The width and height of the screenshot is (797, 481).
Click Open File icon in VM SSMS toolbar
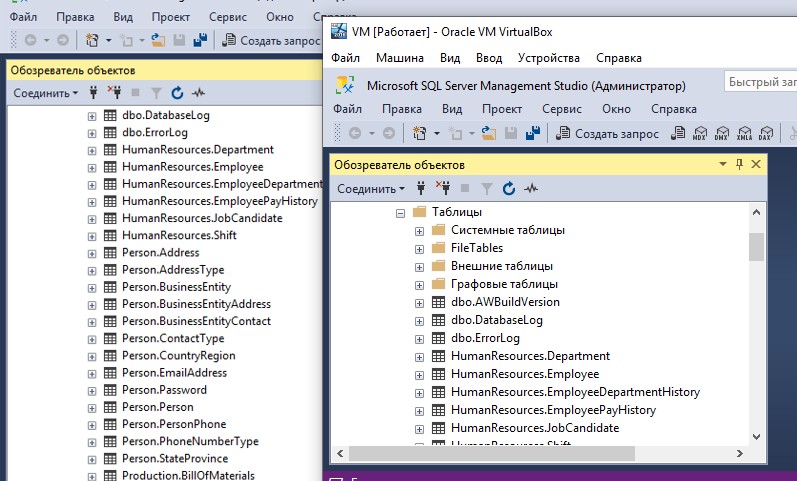488,133
